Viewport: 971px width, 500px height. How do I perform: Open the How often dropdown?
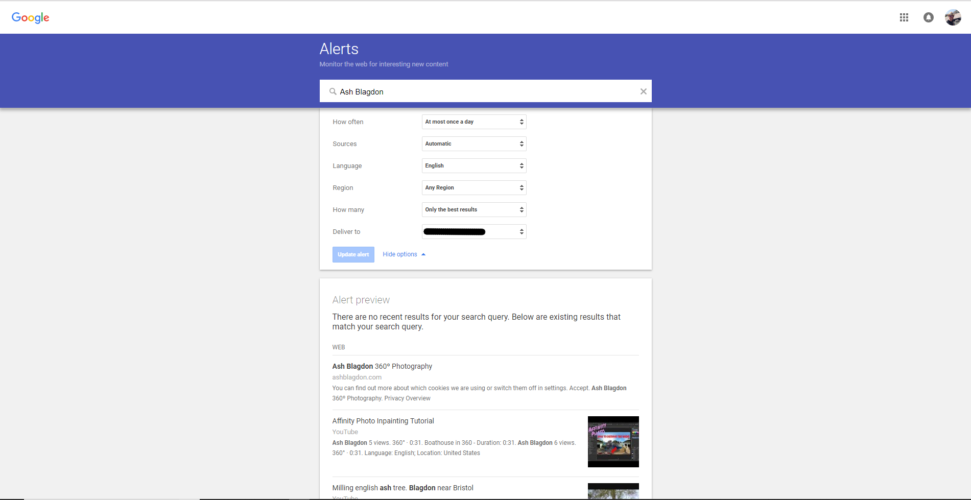[x=474, y=122]
